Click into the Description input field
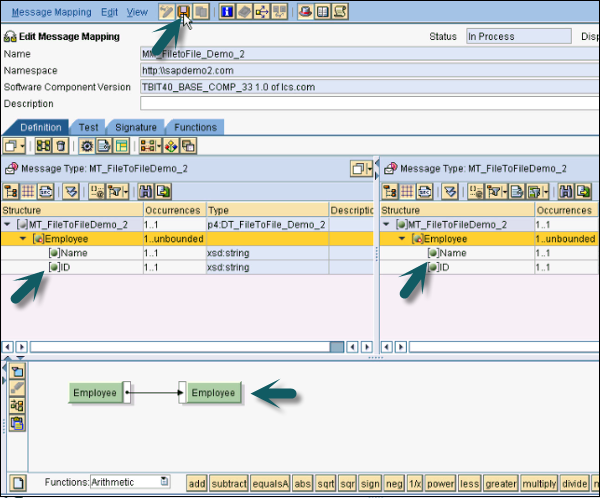Screen dimensions: 600x498 (x=370, y=103)
